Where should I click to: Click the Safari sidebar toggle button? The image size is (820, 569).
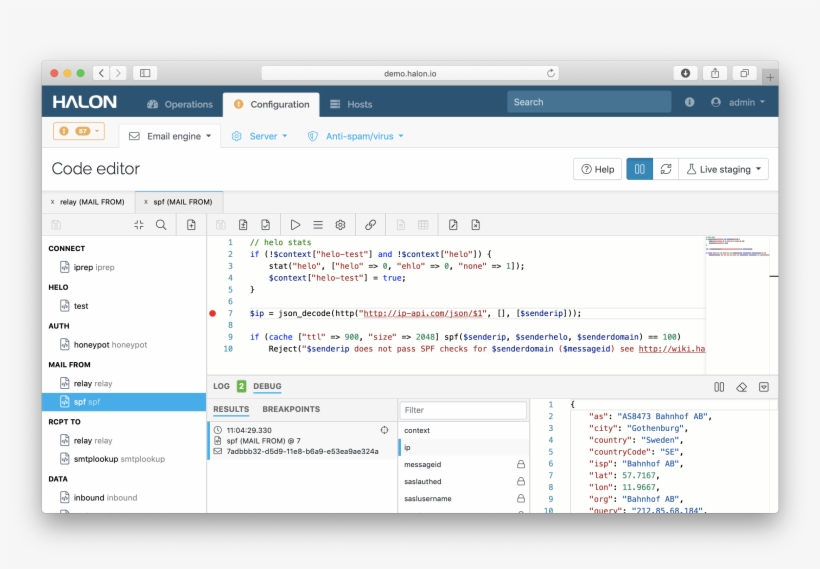click(145, 73)
